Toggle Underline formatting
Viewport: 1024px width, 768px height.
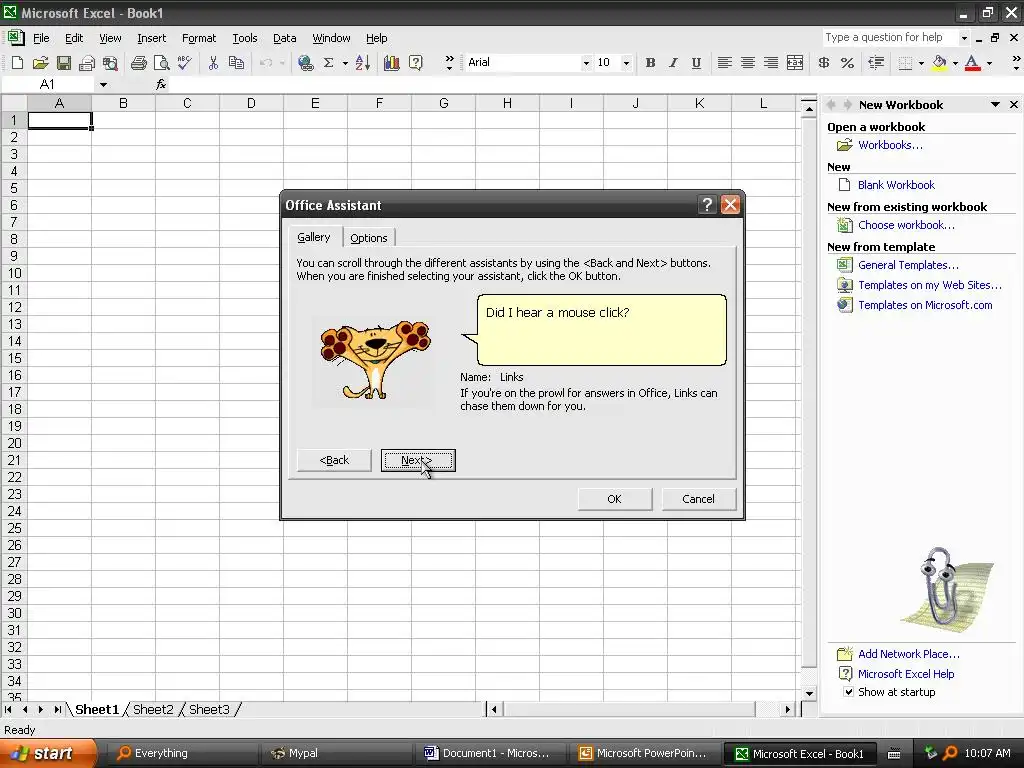(696, 63)
